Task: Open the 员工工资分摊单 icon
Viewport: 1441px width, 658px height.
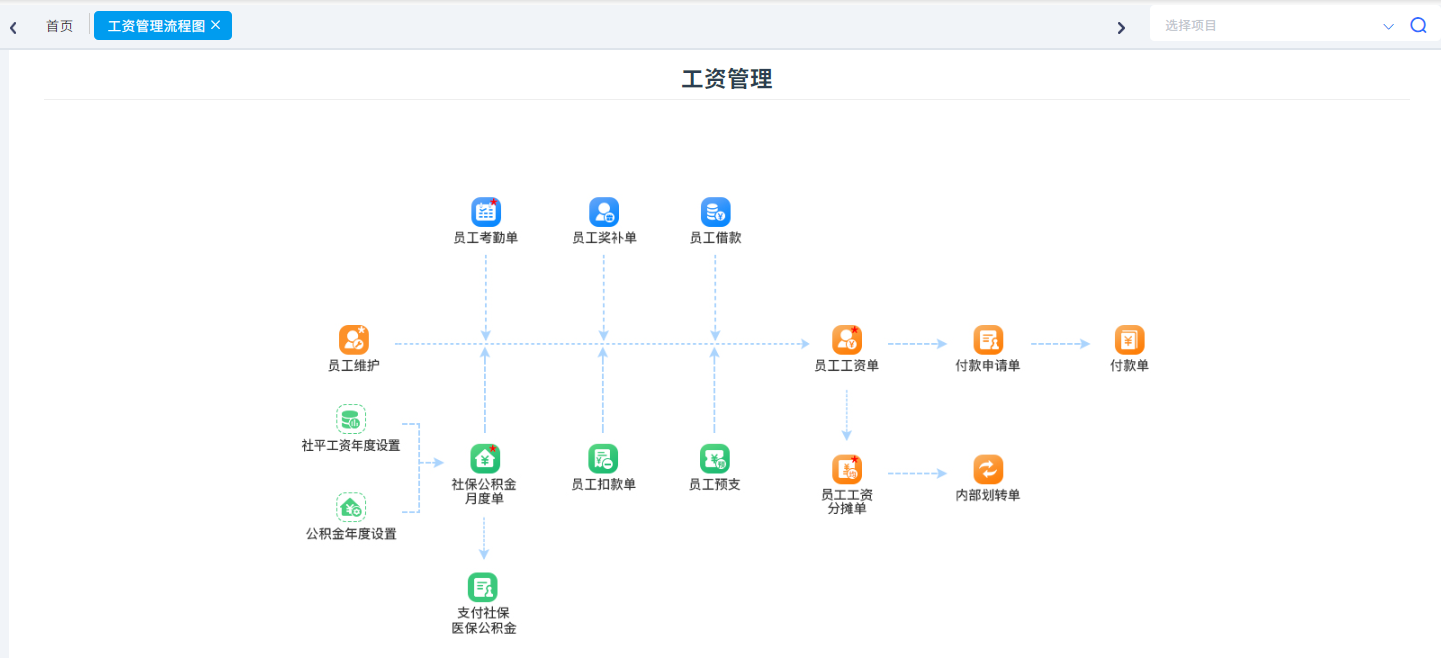Action: pyautogui.click(x=847, y=470)
